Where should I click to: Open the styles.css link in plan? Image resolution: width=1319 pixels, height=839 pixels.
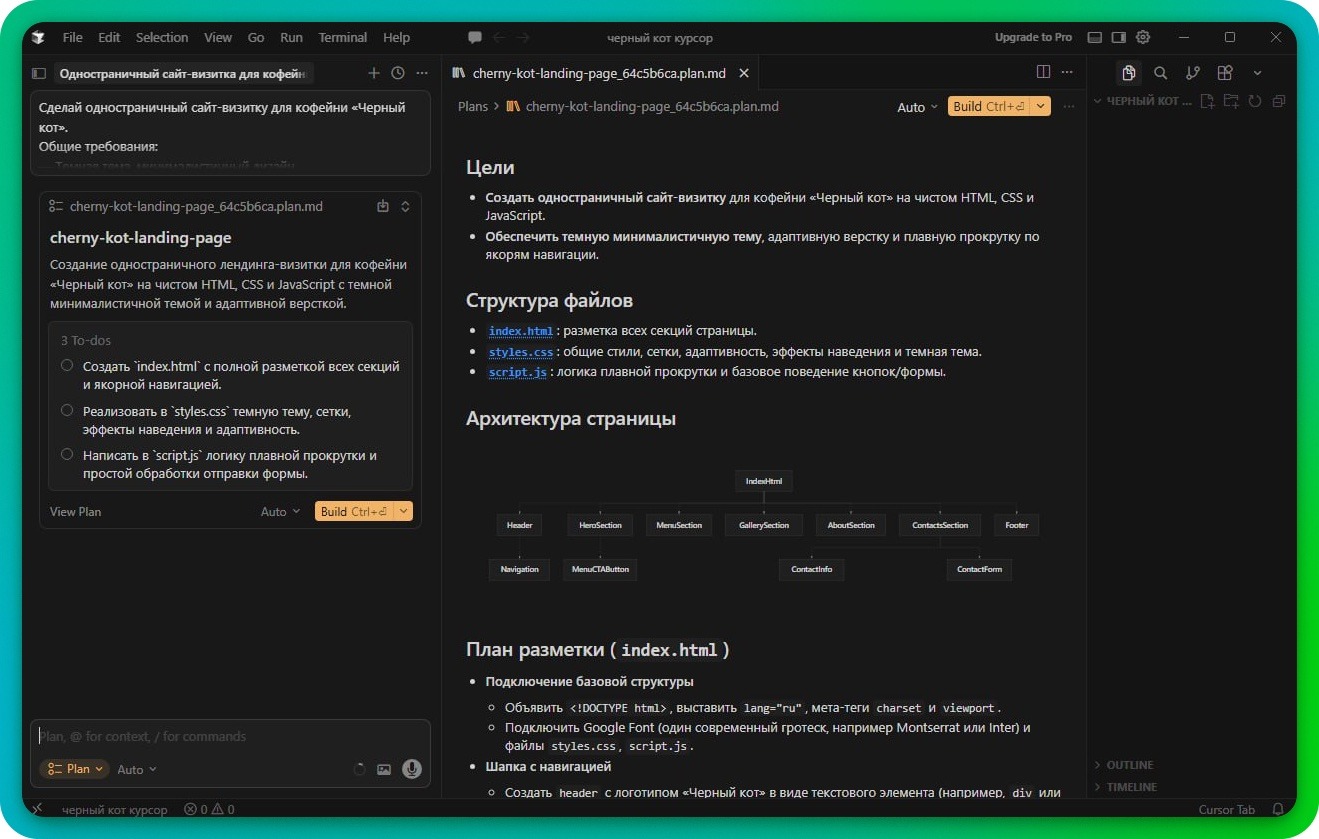click(520, 352)
